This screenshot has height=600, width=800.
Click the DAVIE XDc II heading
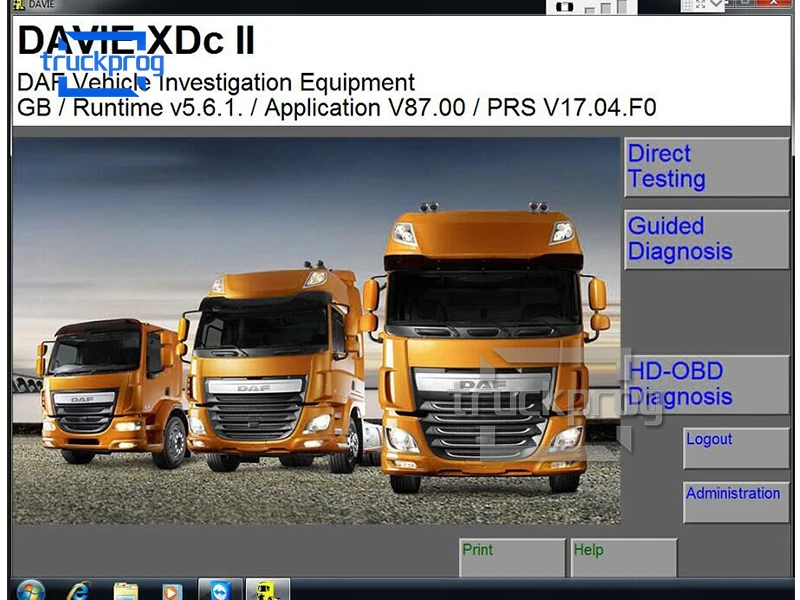136,41
